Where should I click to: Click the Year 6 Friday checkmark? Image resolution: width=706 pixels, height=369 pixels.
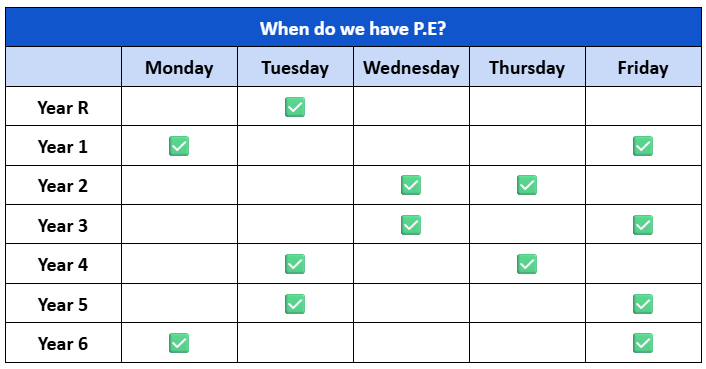click(643, 343)
